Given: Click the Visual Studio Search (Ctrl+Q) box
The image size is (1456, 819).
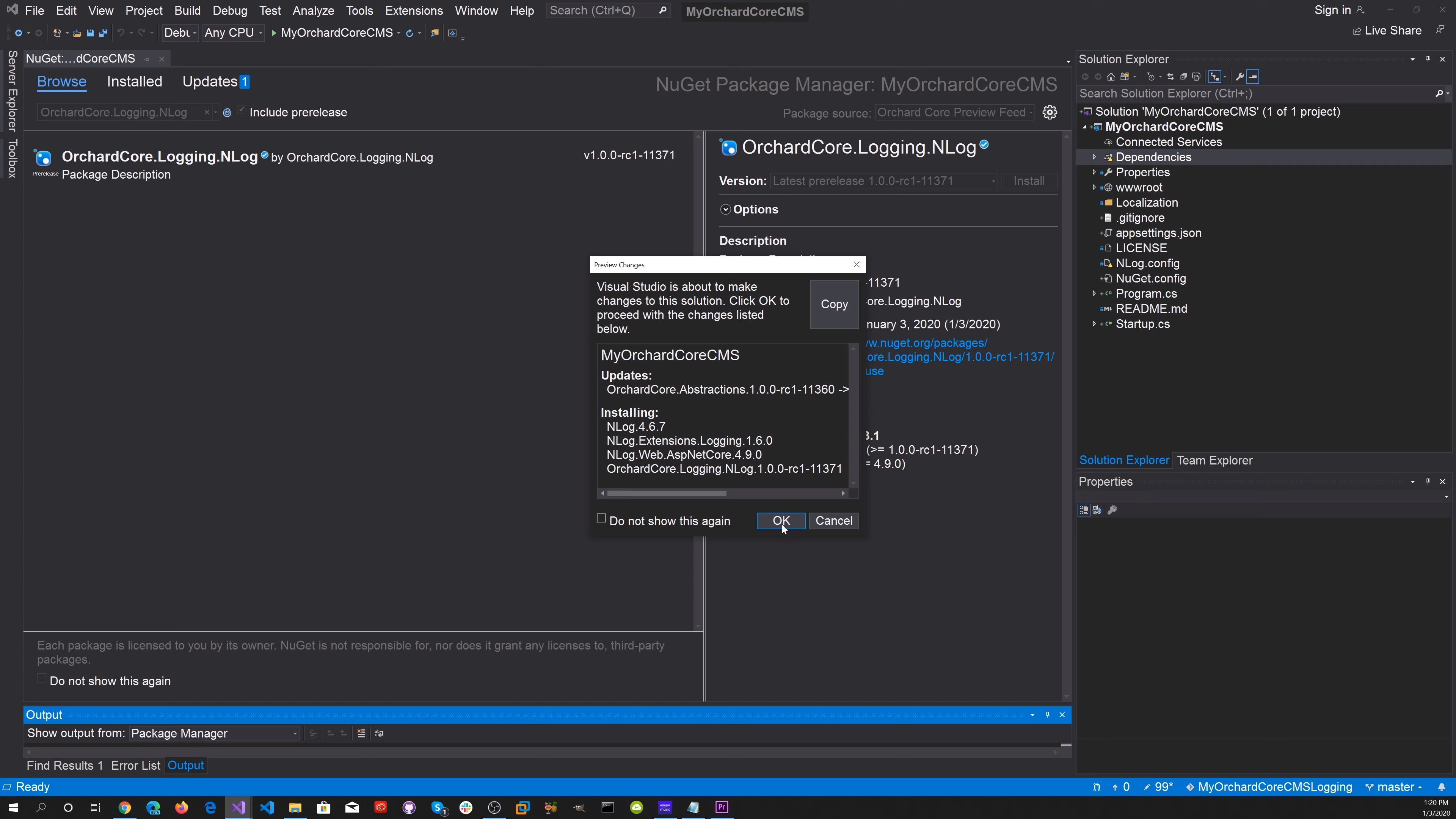Looking at the screenshot, I should click(x=608, y=11).
